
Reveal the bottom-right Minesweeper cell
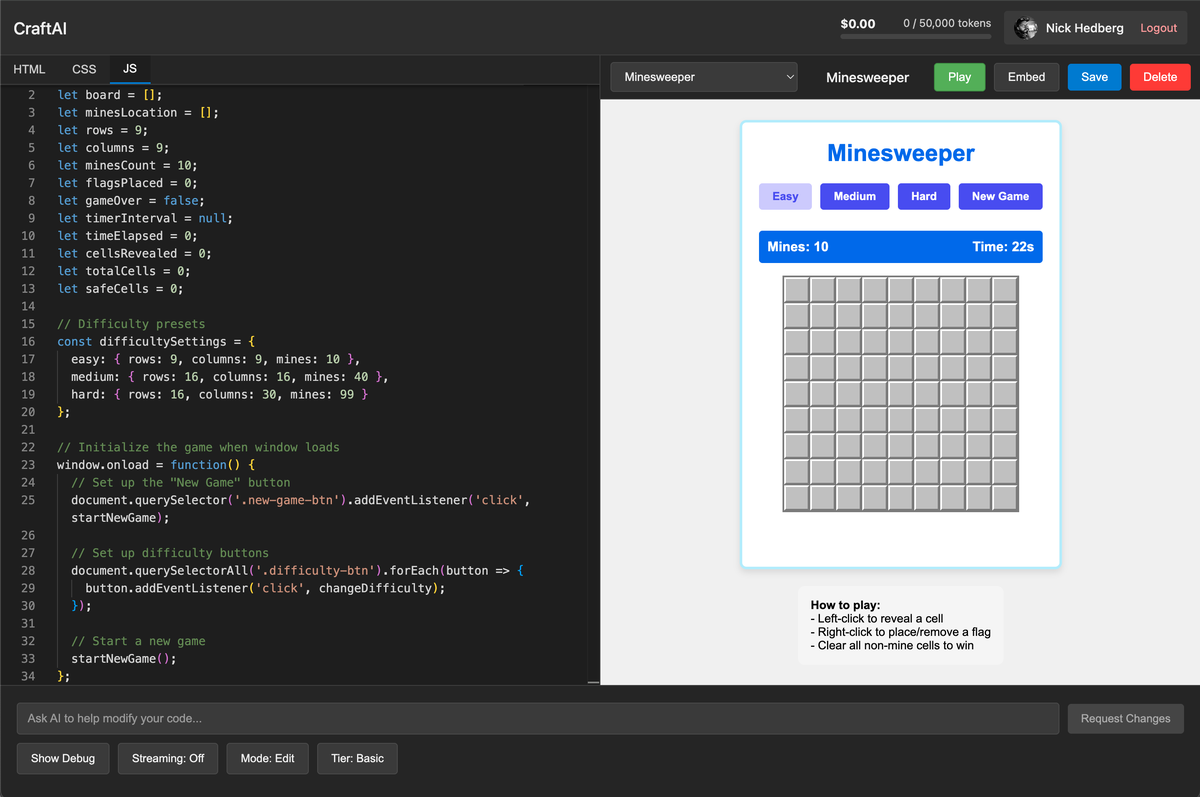click(x=1005, y=498)
